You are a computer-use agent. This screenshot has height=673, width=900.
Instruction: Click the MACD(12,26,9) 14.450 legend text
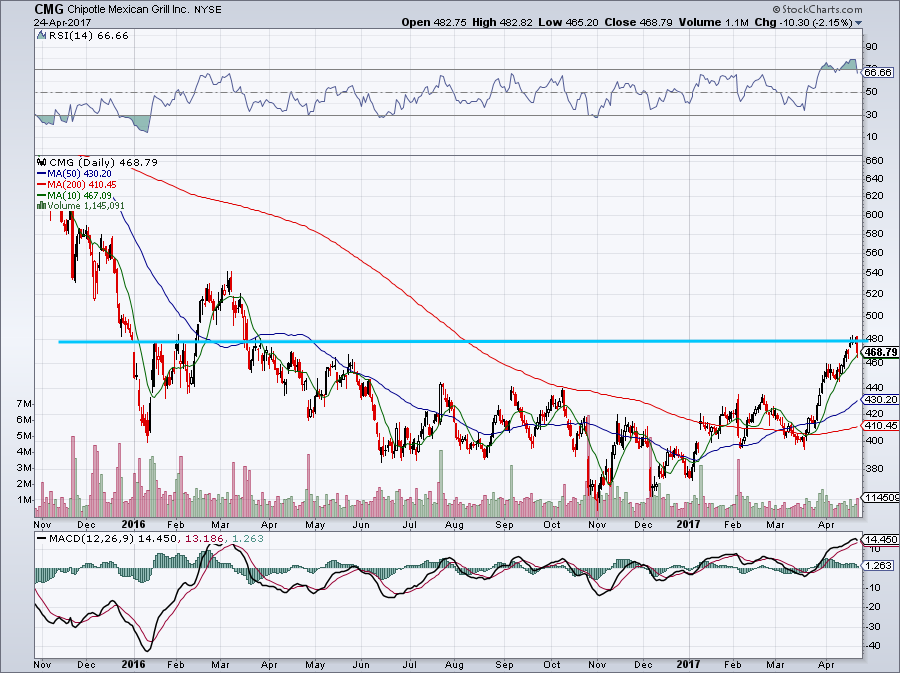[x=114, y=539]
